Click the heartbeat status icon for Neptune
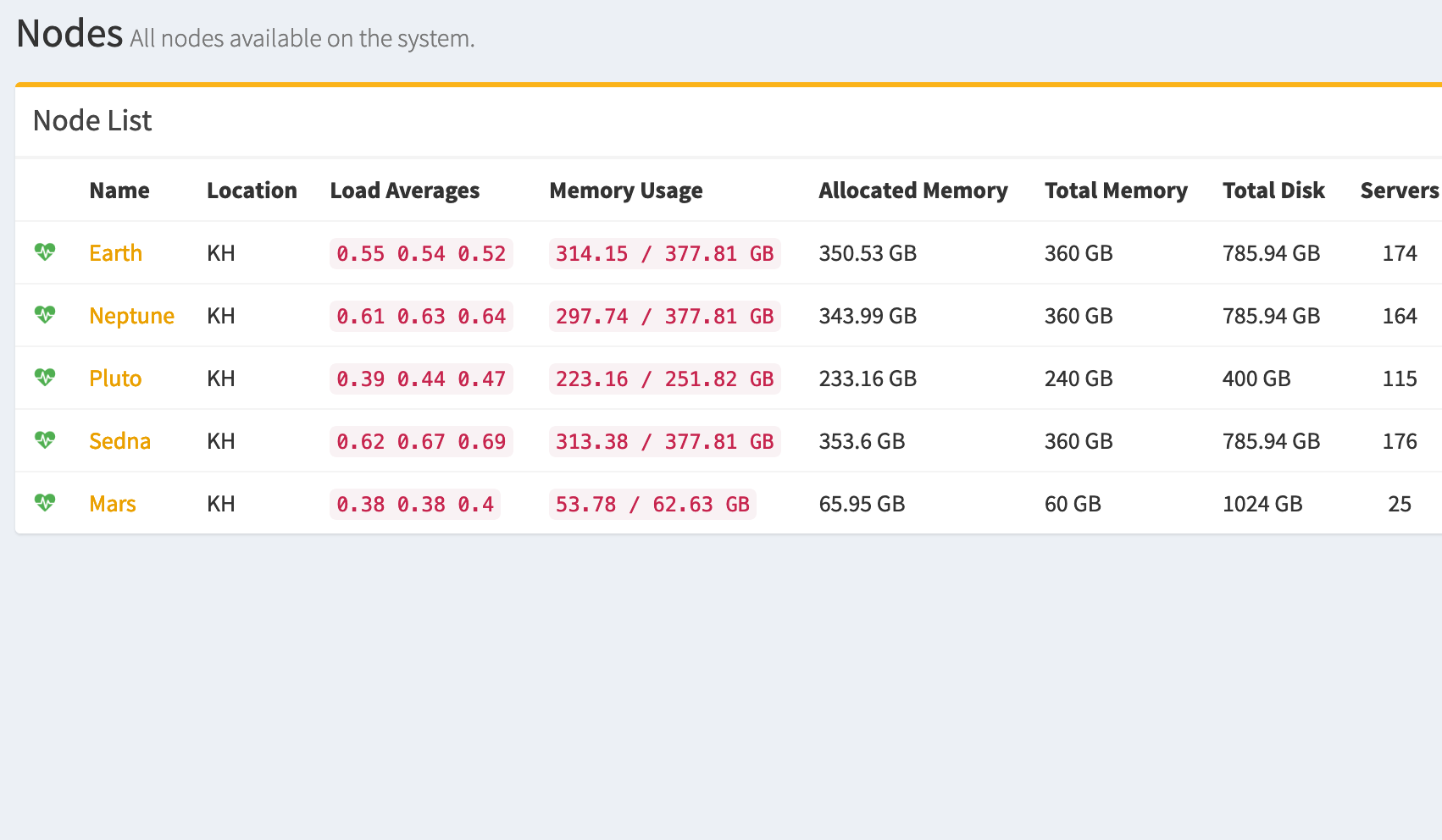 pos(45,315)
